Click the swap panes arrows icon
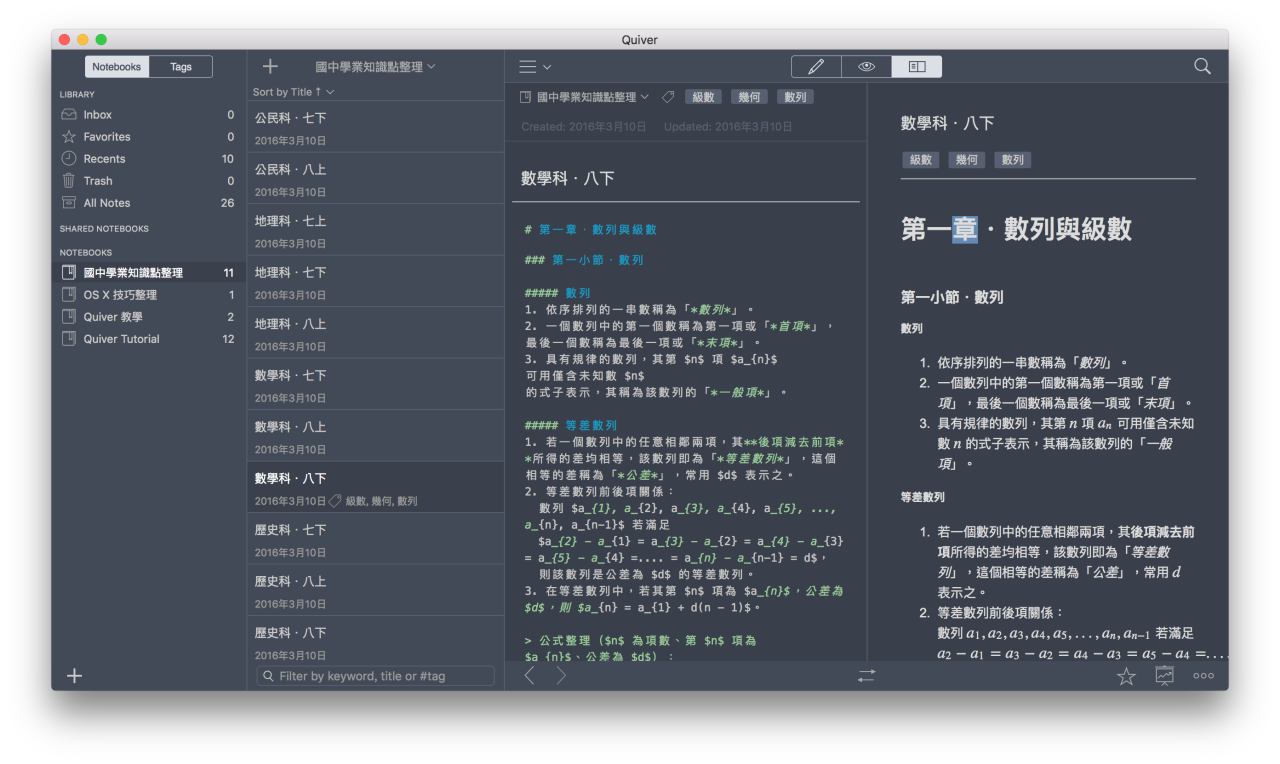 coord(866,676)
